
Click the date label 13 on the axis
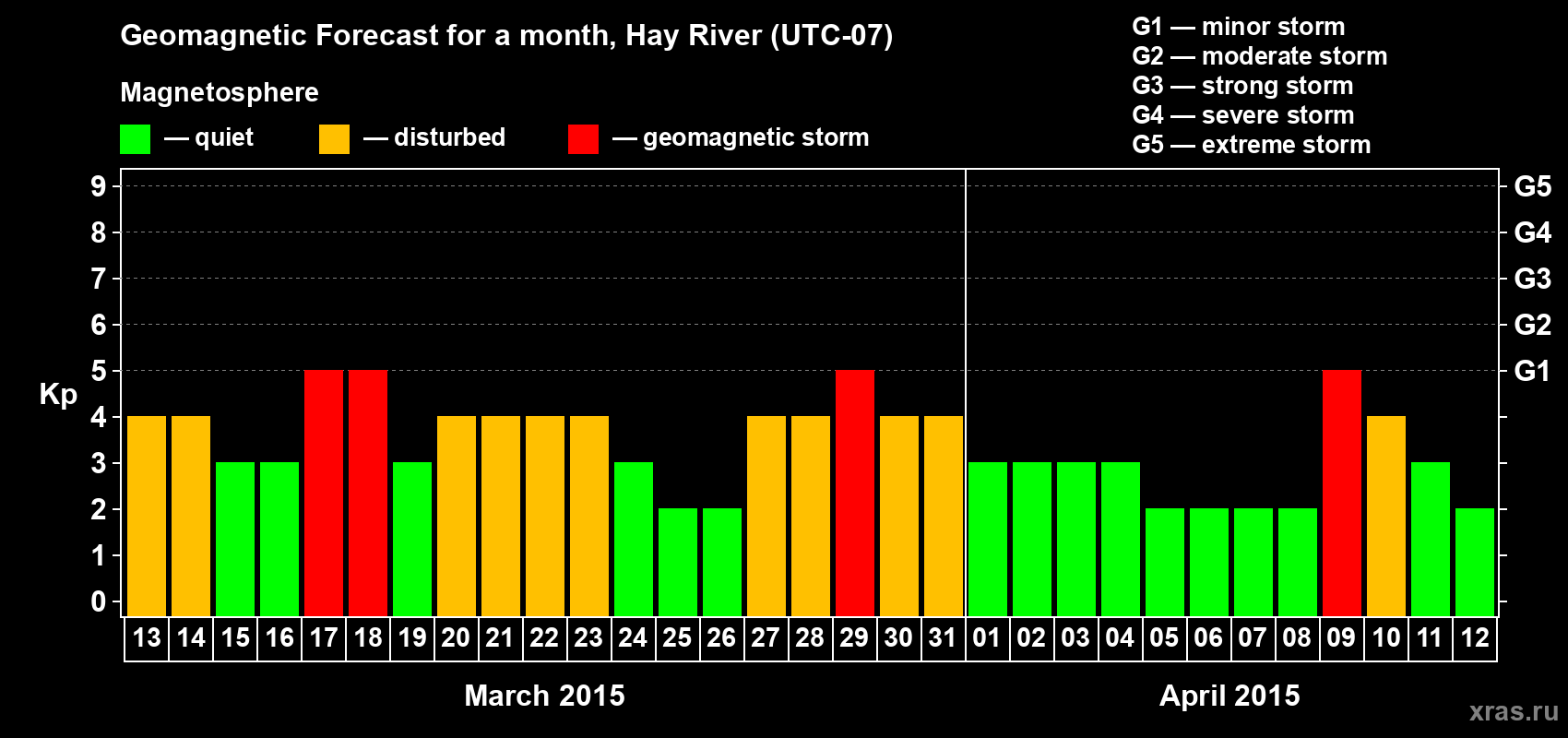147,637
